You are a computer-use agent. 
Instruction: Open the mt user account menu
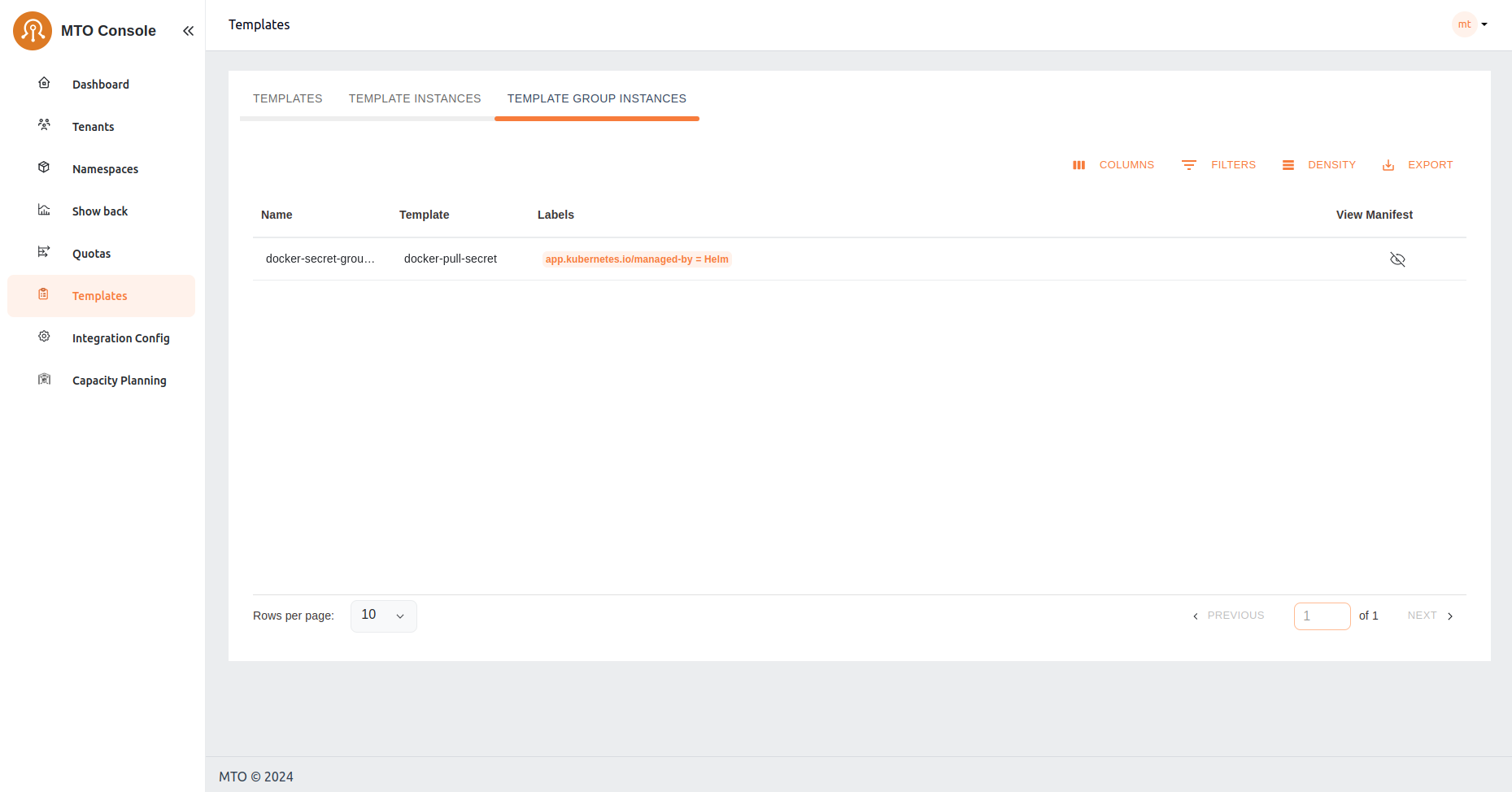pyautogui.click(x=1470, y=24)
